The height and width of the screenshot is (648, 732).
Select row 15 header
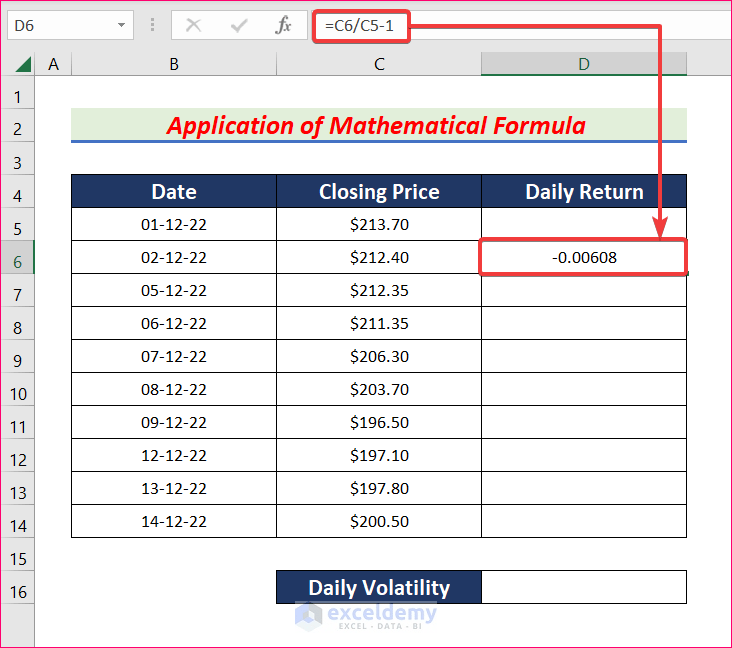(x=18, y=555)
